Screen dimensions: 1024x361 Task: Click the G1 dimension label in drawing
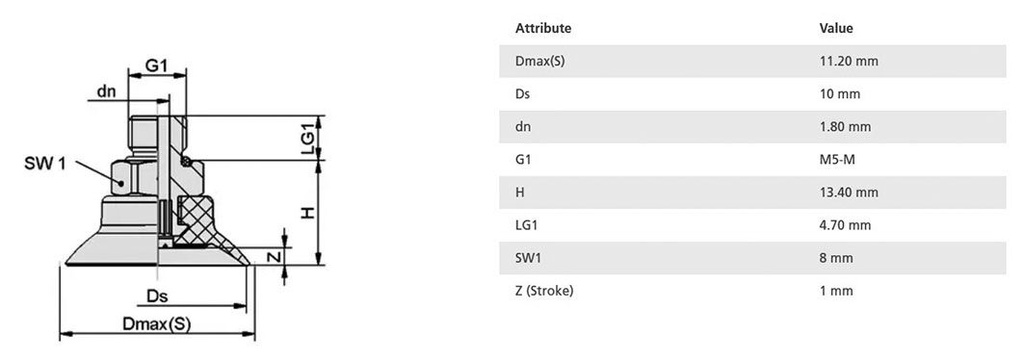157,65
